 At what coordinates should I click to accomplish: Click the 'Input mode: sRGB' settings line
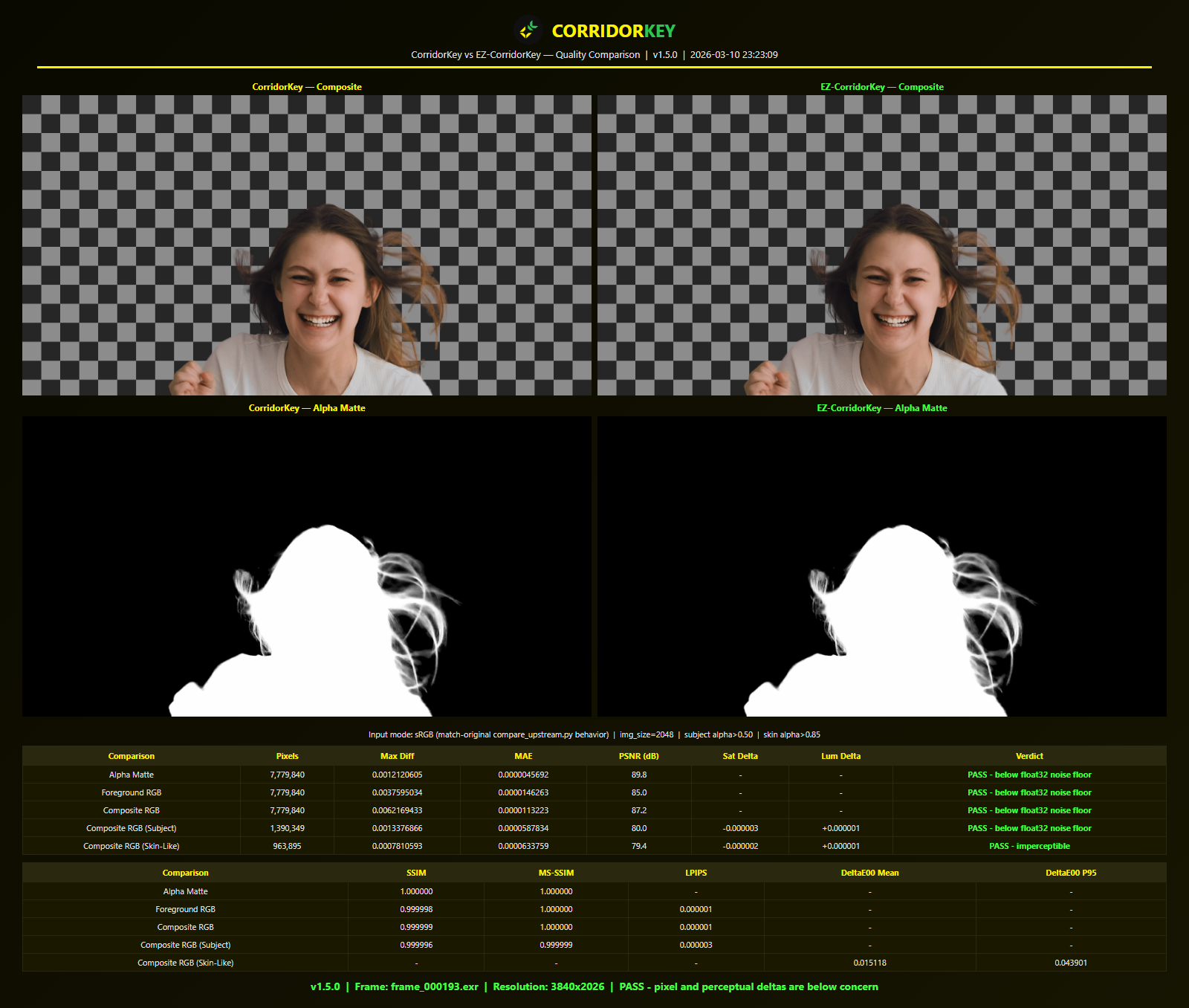(x=594, y=734)
